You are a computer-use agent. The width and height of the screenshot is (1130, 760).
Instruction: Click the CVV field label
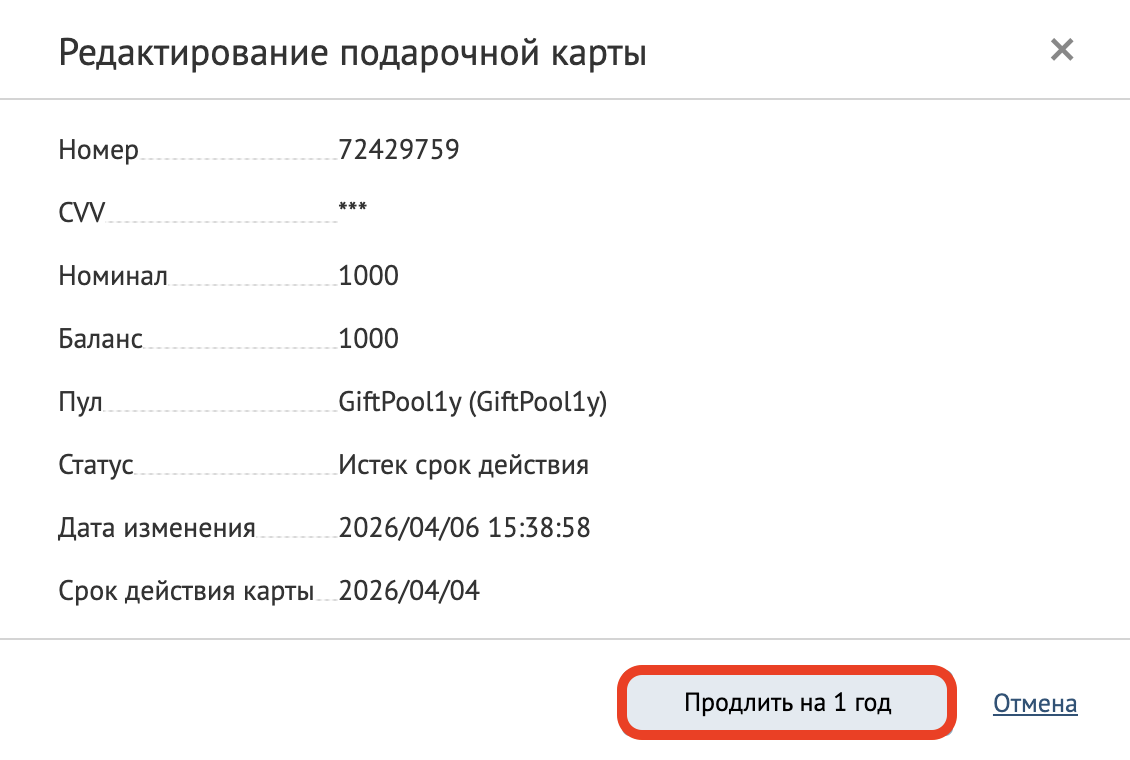pos(80,212)
